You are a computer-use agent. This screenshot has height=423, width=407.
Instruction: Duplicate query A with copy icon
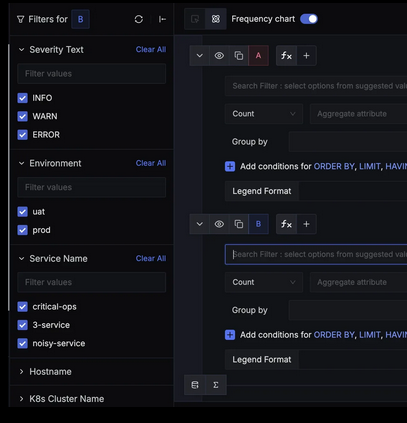coord(239,56)
